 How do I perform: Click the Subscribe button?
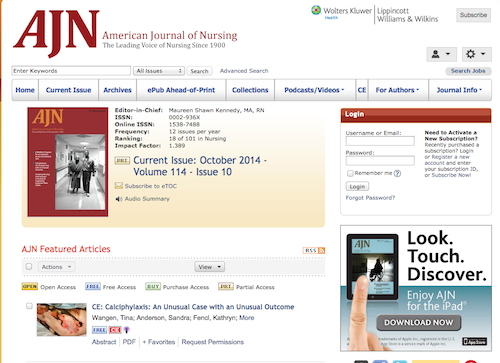[473, 15]
